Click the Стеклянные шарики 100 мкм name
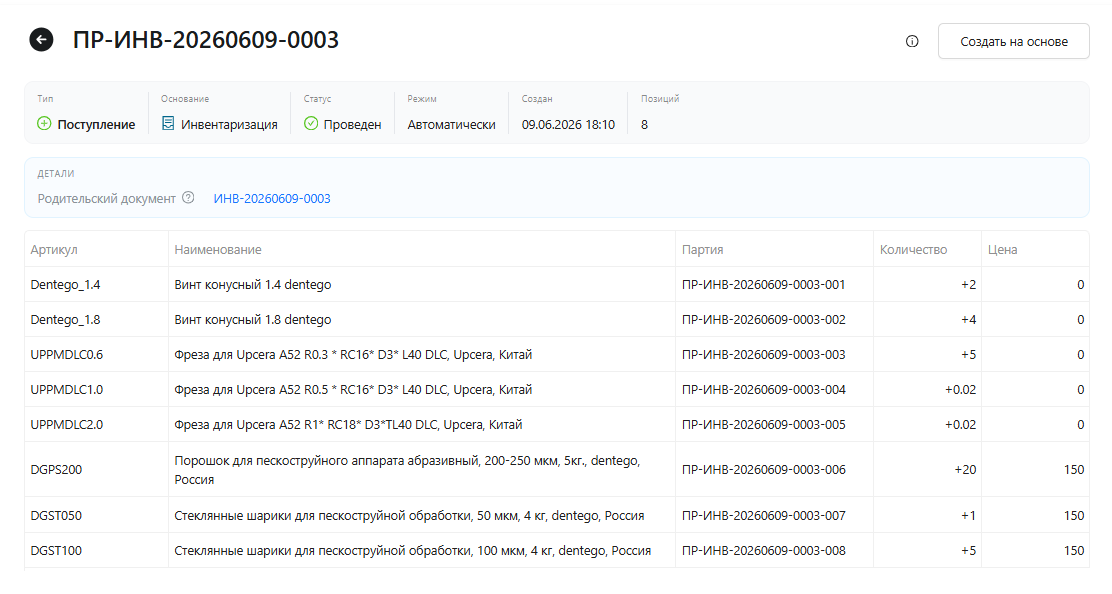Image resolution: width=1112 pixels, height=594 pixels. (x=413, y=550)
